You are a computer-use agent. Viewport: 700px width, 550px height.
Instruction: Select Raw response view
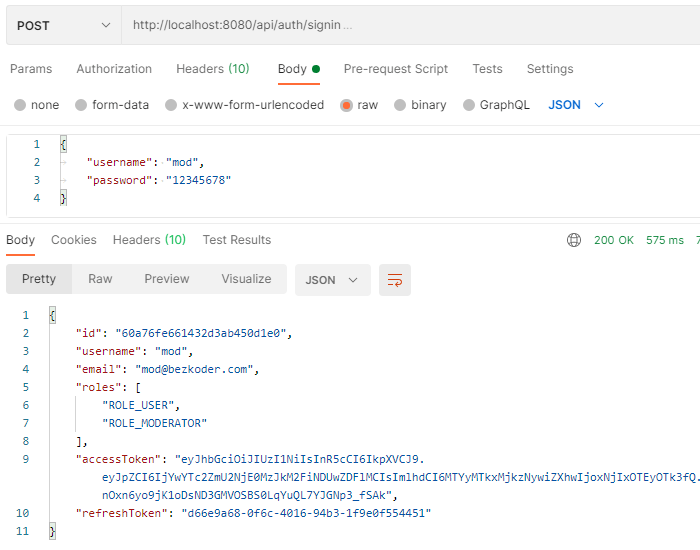tap(100, 279)
